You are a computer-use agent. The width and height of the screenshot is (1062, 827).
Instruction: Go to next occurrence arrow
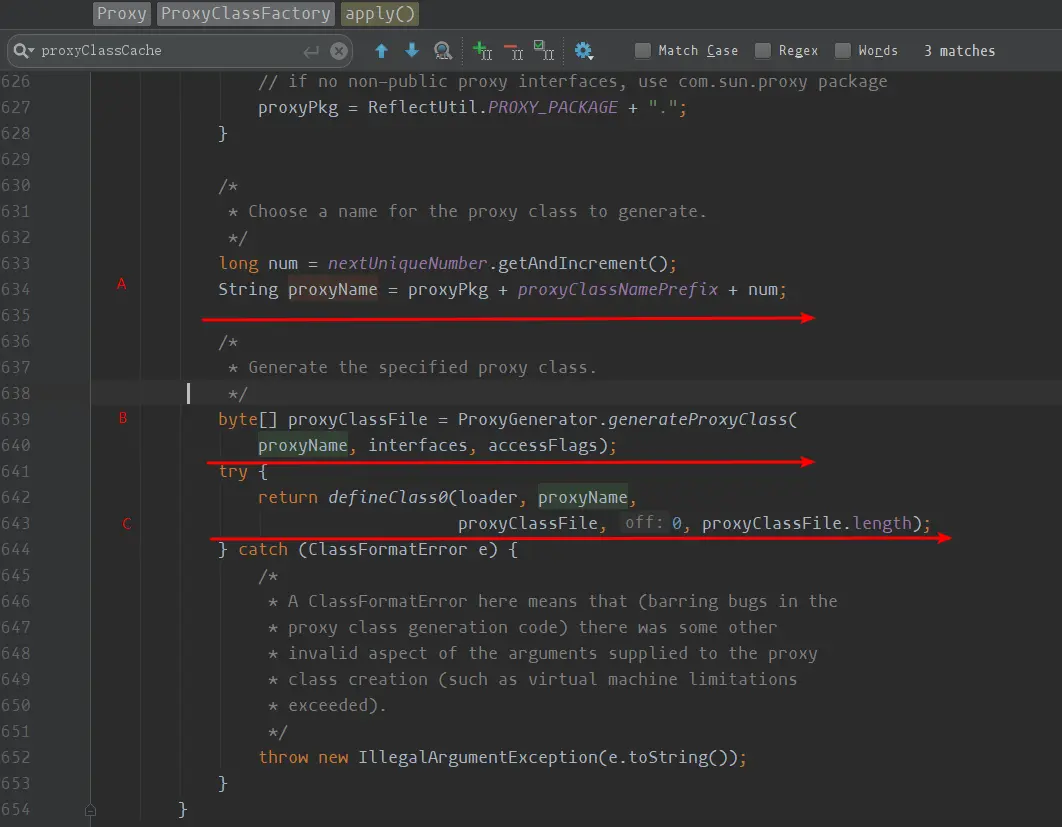(x=412, y=51)
